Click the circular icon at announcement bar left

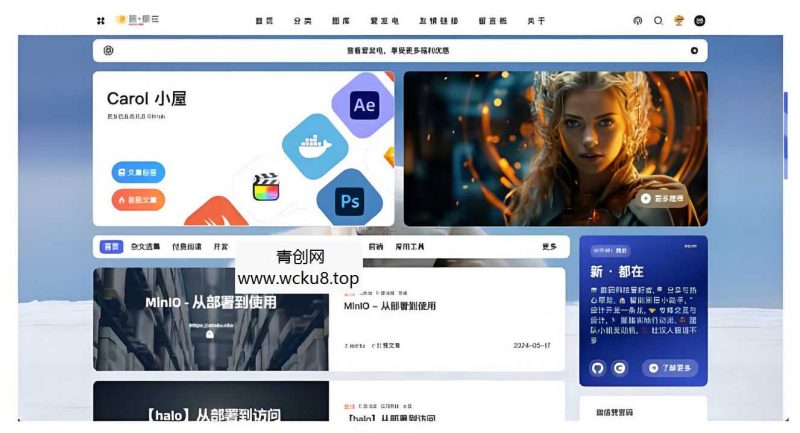coord(108,50)
